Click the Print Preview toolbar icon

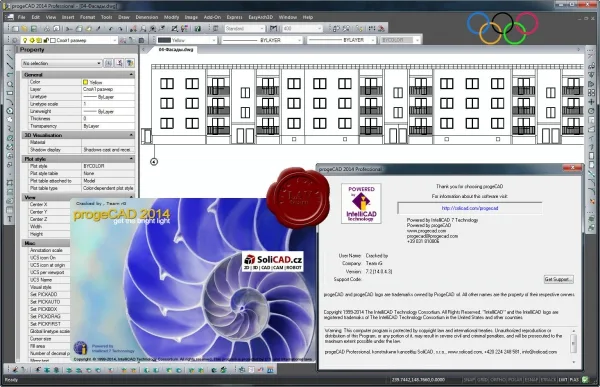(x=56, y=29)
